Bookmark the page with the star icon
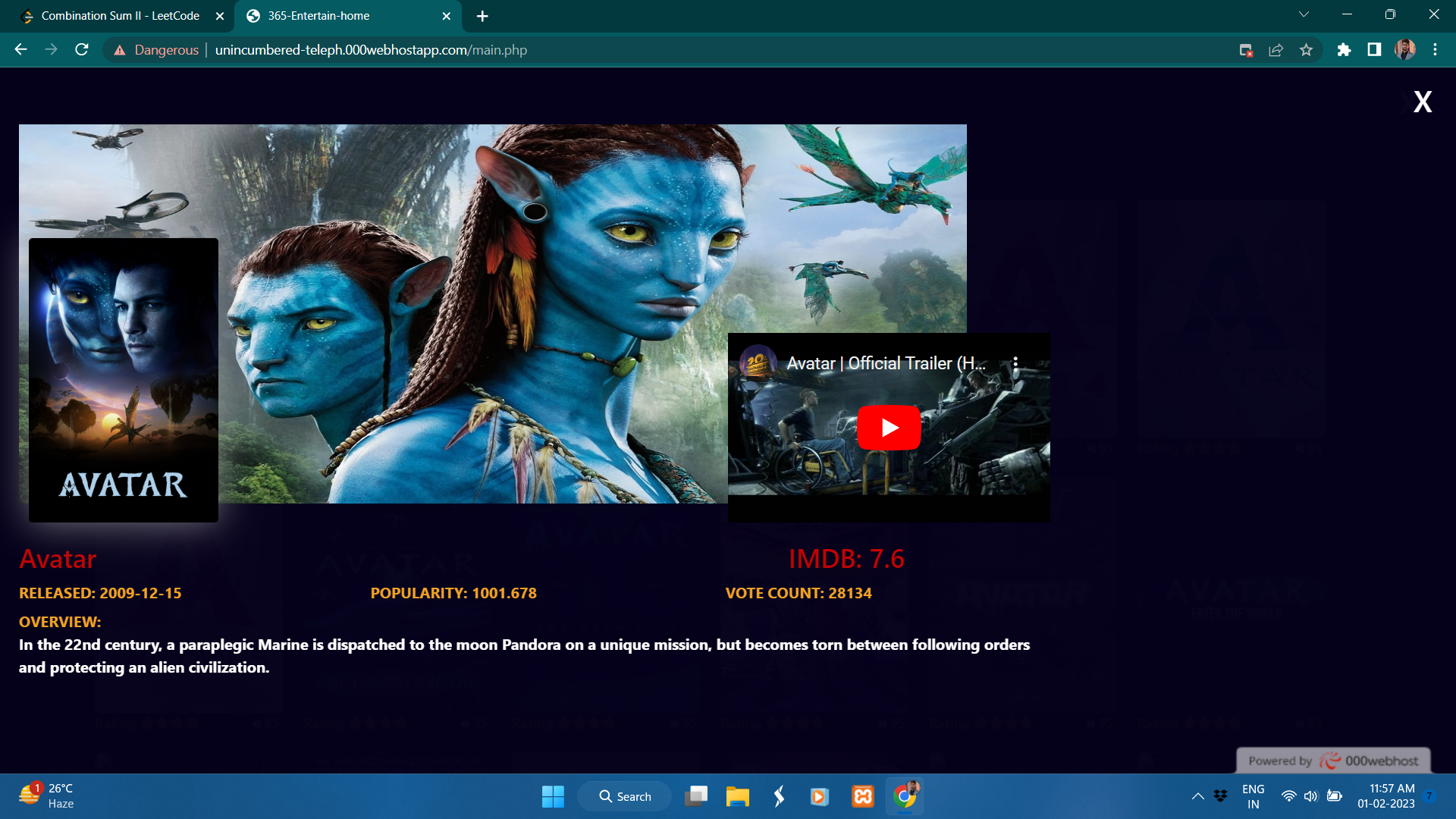 point(1307,50)
